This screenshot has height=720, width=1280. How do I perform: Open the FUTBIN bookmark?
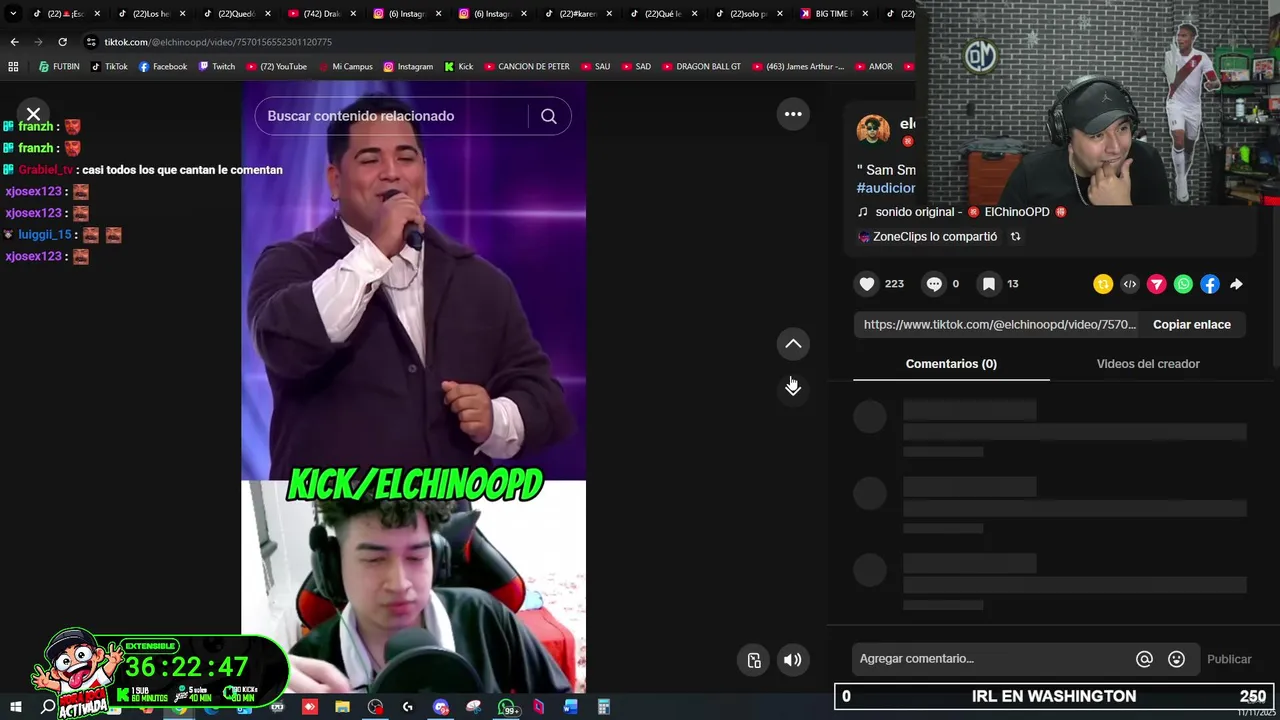pyautogui.click(x=59, y=67)
